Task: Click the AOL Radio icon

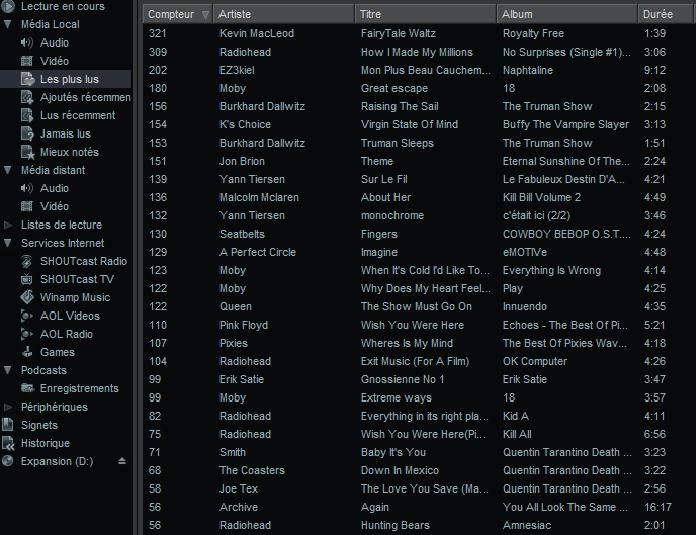Action: pyautogui.click(x=27, y=334)
